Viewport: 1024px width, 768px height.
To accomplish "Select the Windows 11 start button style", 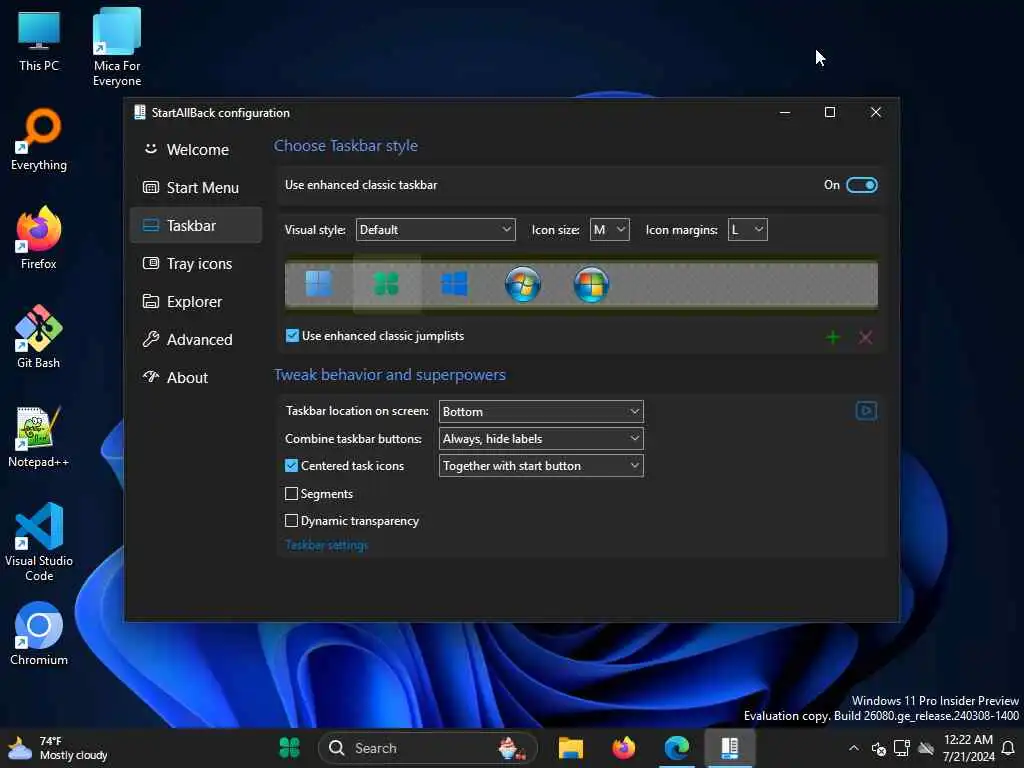I will (319, 284).
